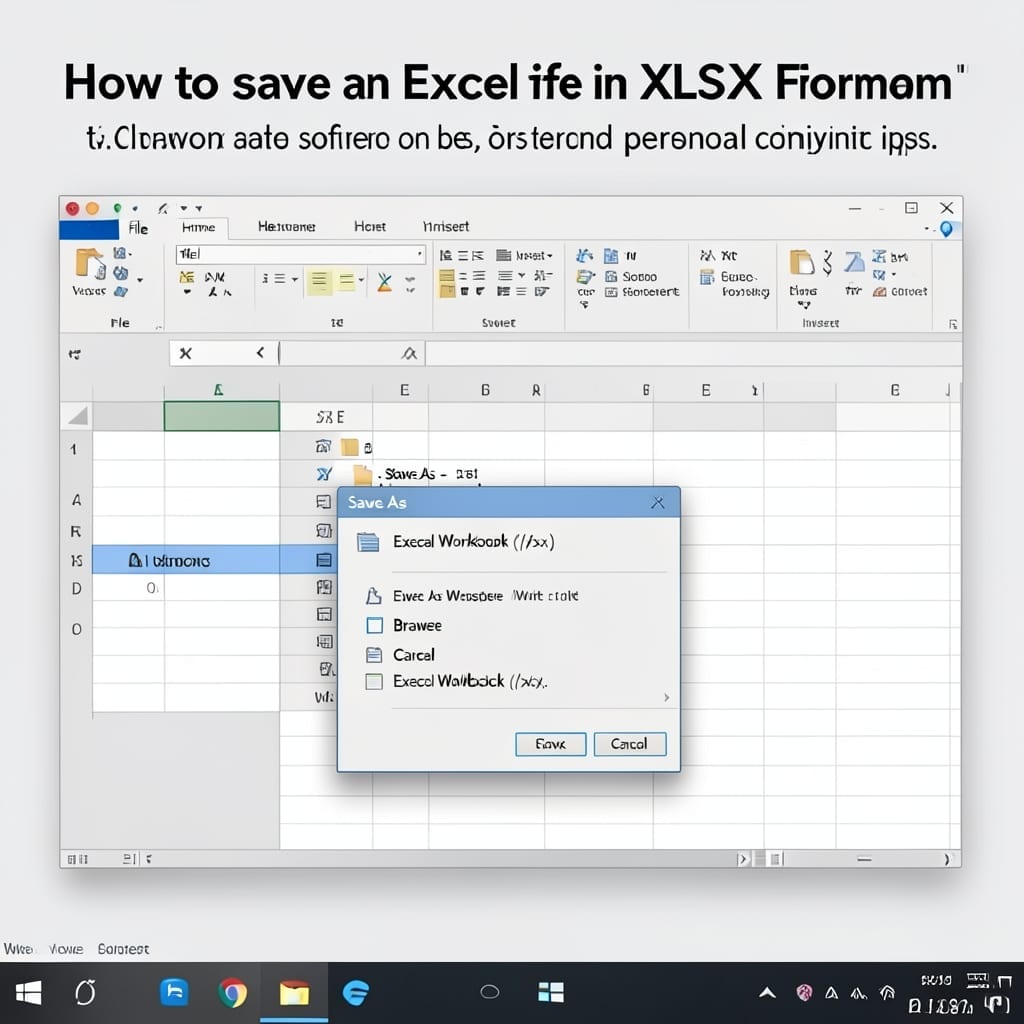Click the large Paste clipboard icon
Viewport: 1024px width, 1024px height.
(x=89, y=264)
